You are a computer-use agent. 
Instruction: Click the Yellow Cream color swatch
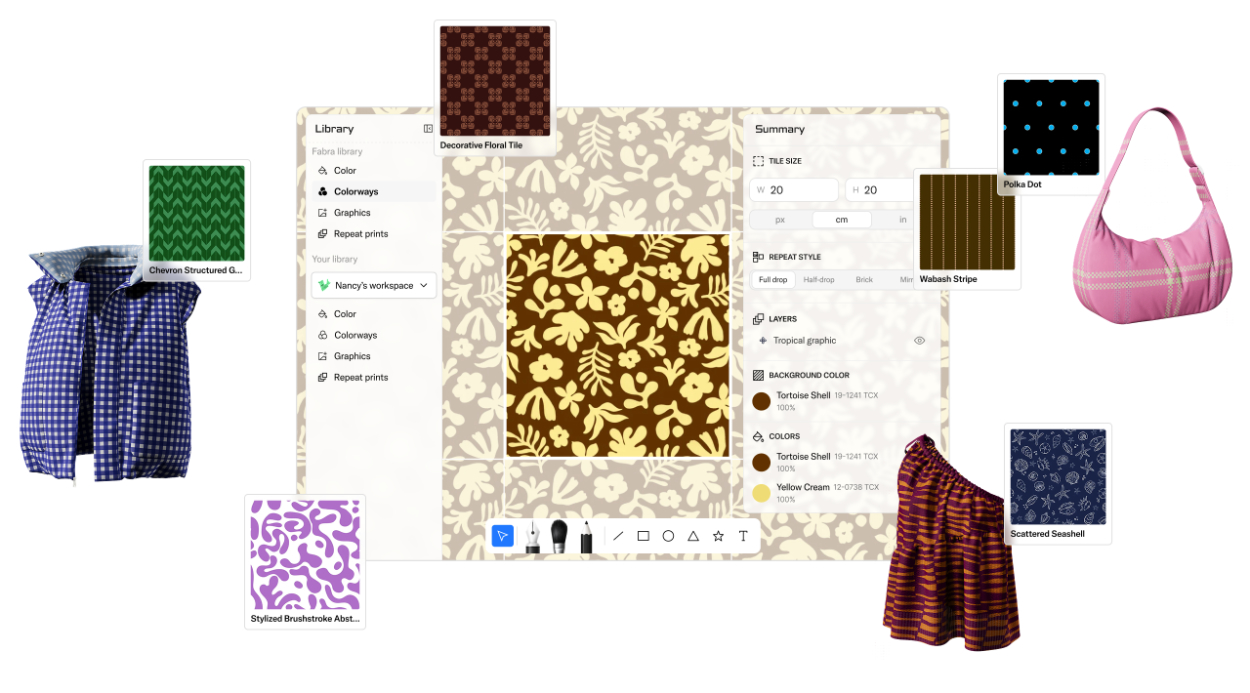[x=761, y=493]
